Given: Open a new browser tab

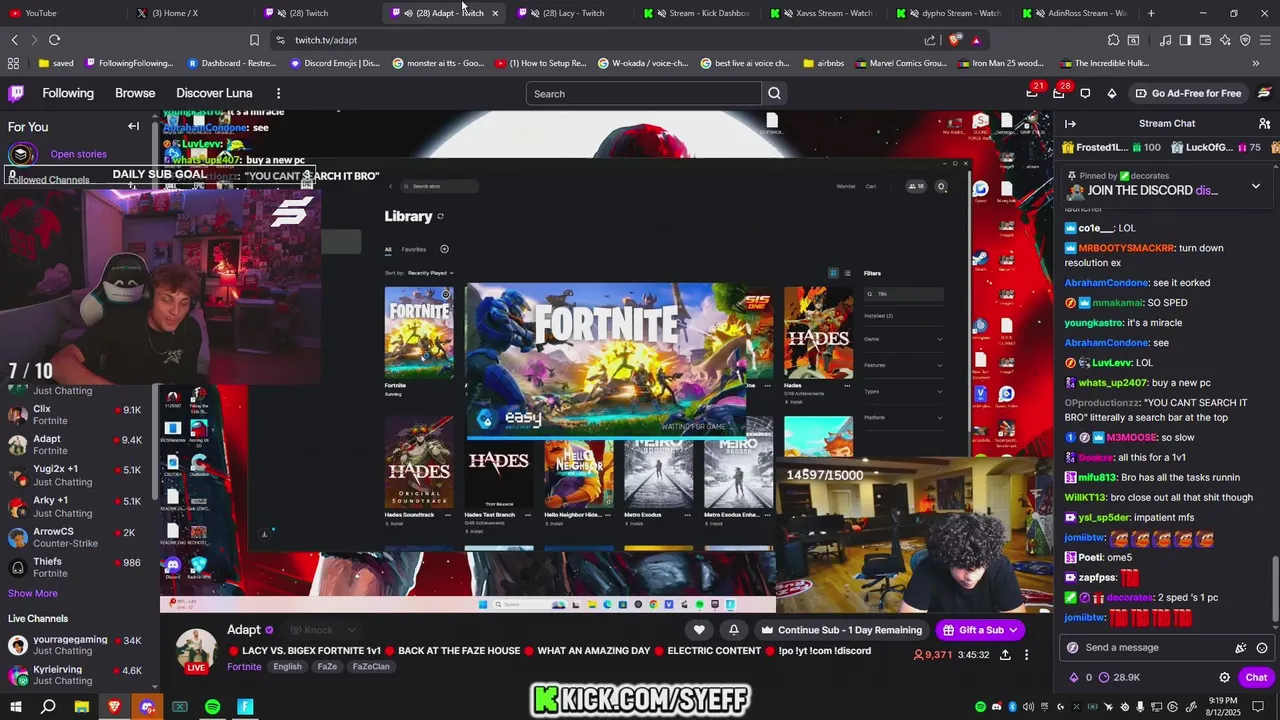Looking at the screenshot, I should tap(1151, 13).
